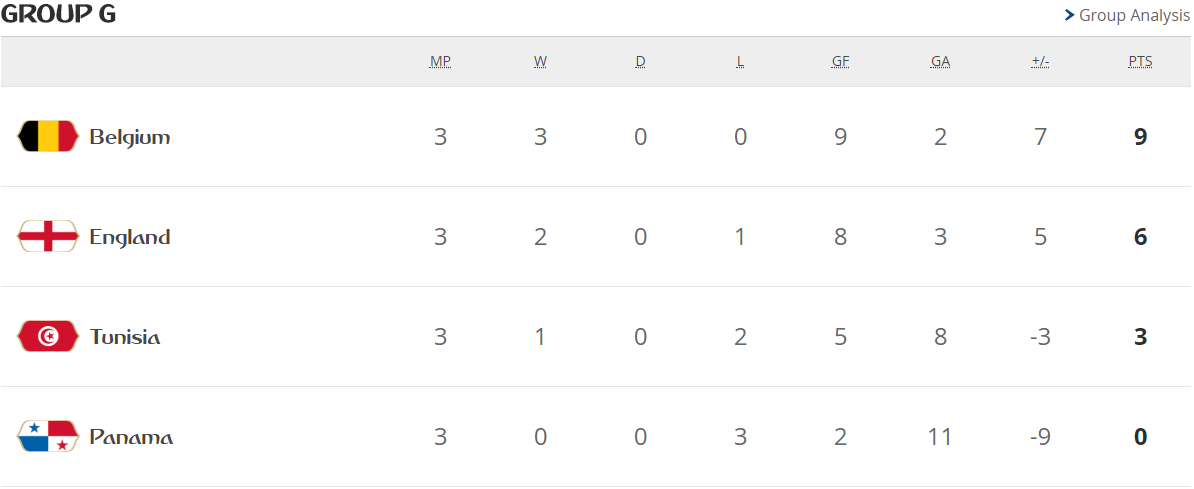Open the Tunisia team name link
The width and height of the screenshot is (1194, 489).
(x=125, y=337)
